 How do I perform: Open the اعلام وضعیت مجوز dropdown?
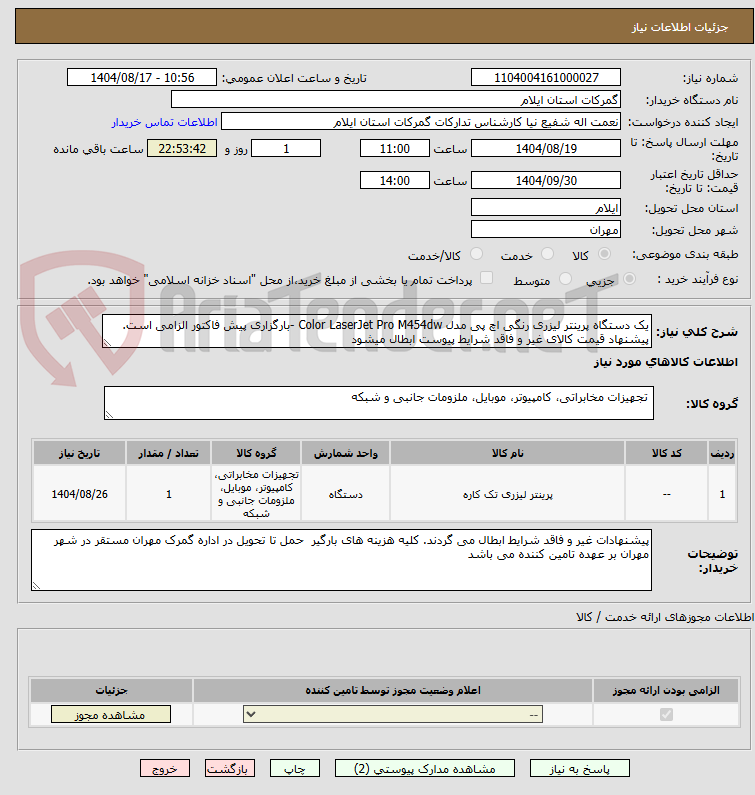click(393, 714)
